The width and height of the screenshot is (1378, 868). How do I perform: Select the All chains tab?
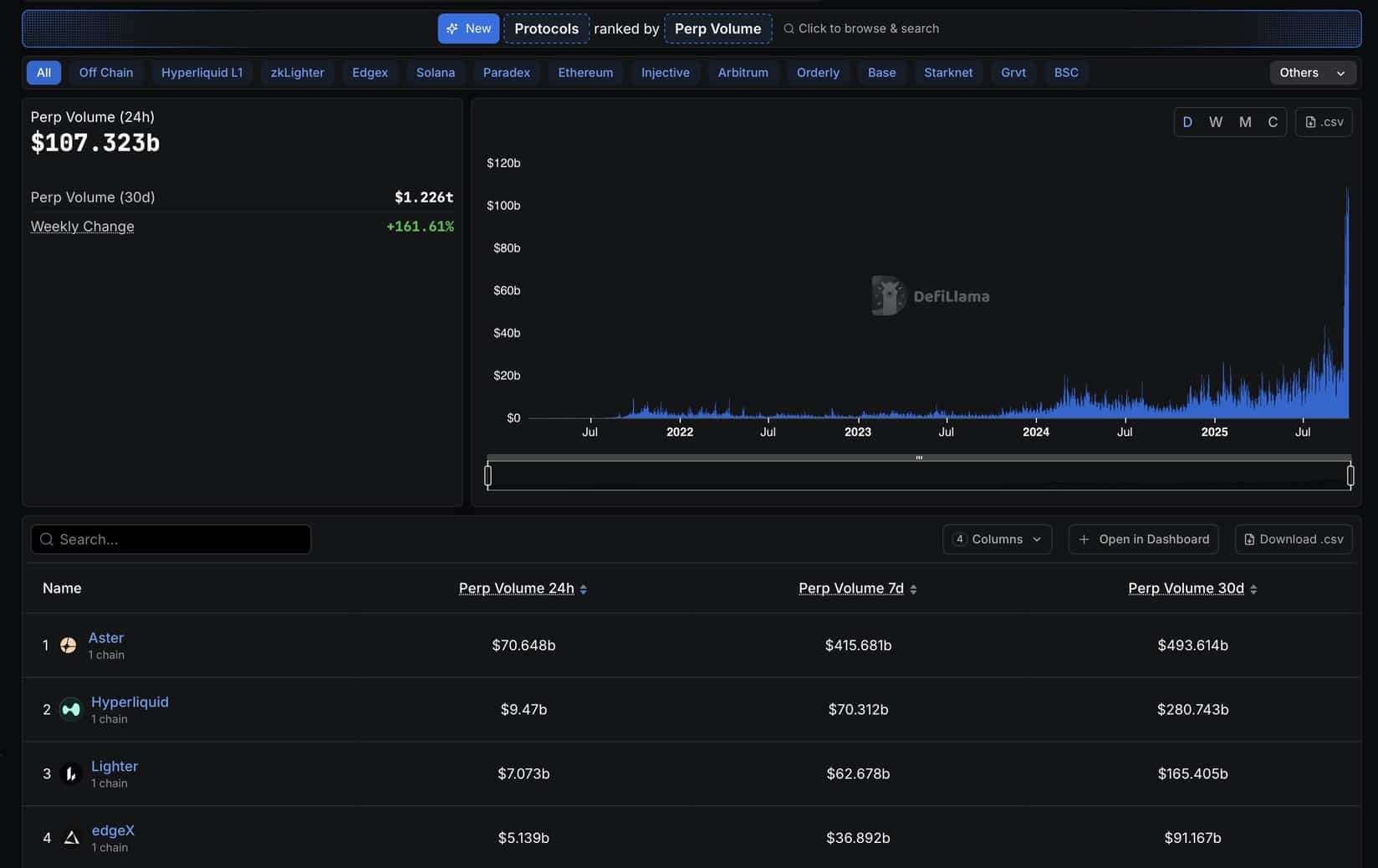pyautogui.click(x=43, y=73)
